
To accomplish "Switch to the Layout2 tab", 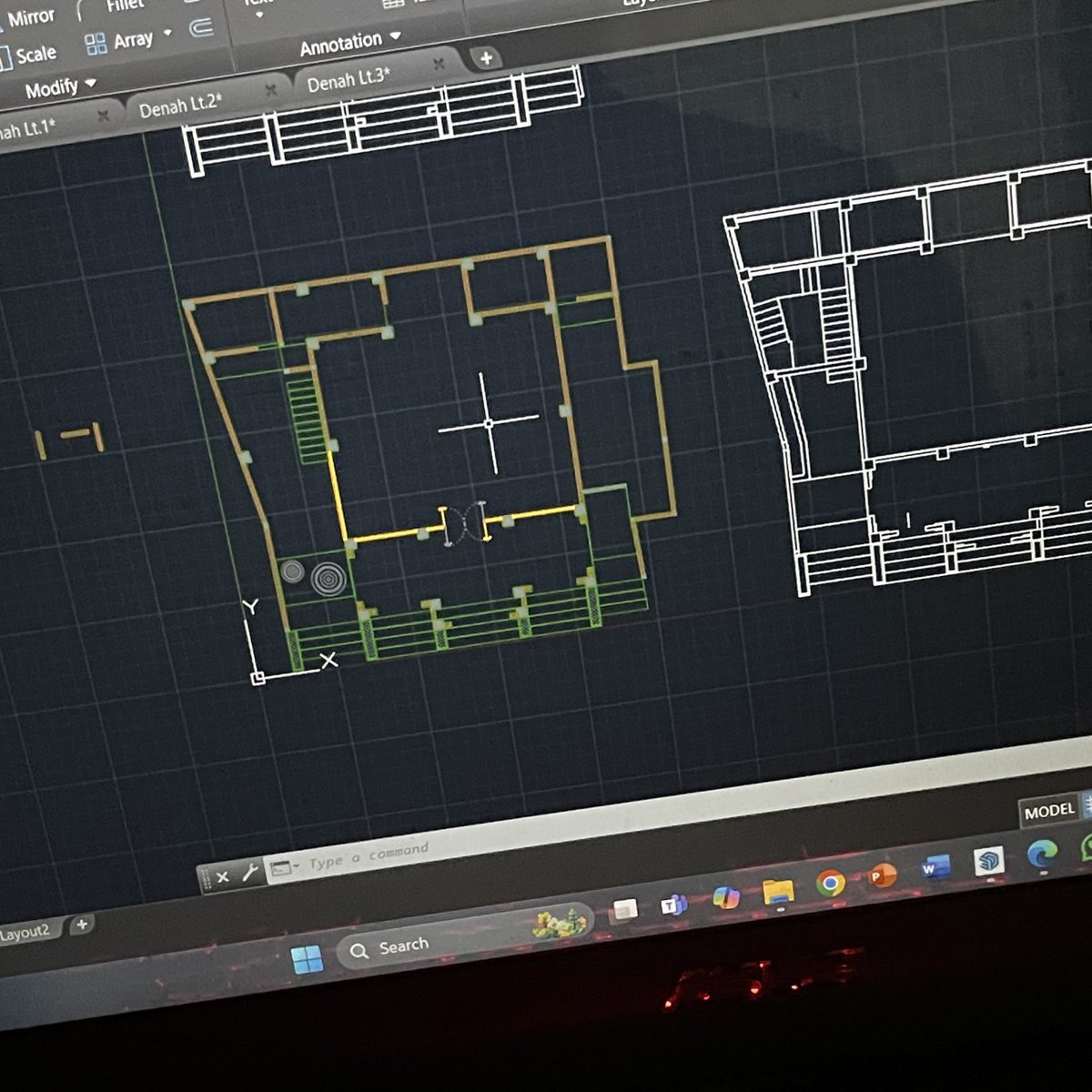I will coord(25,933).
